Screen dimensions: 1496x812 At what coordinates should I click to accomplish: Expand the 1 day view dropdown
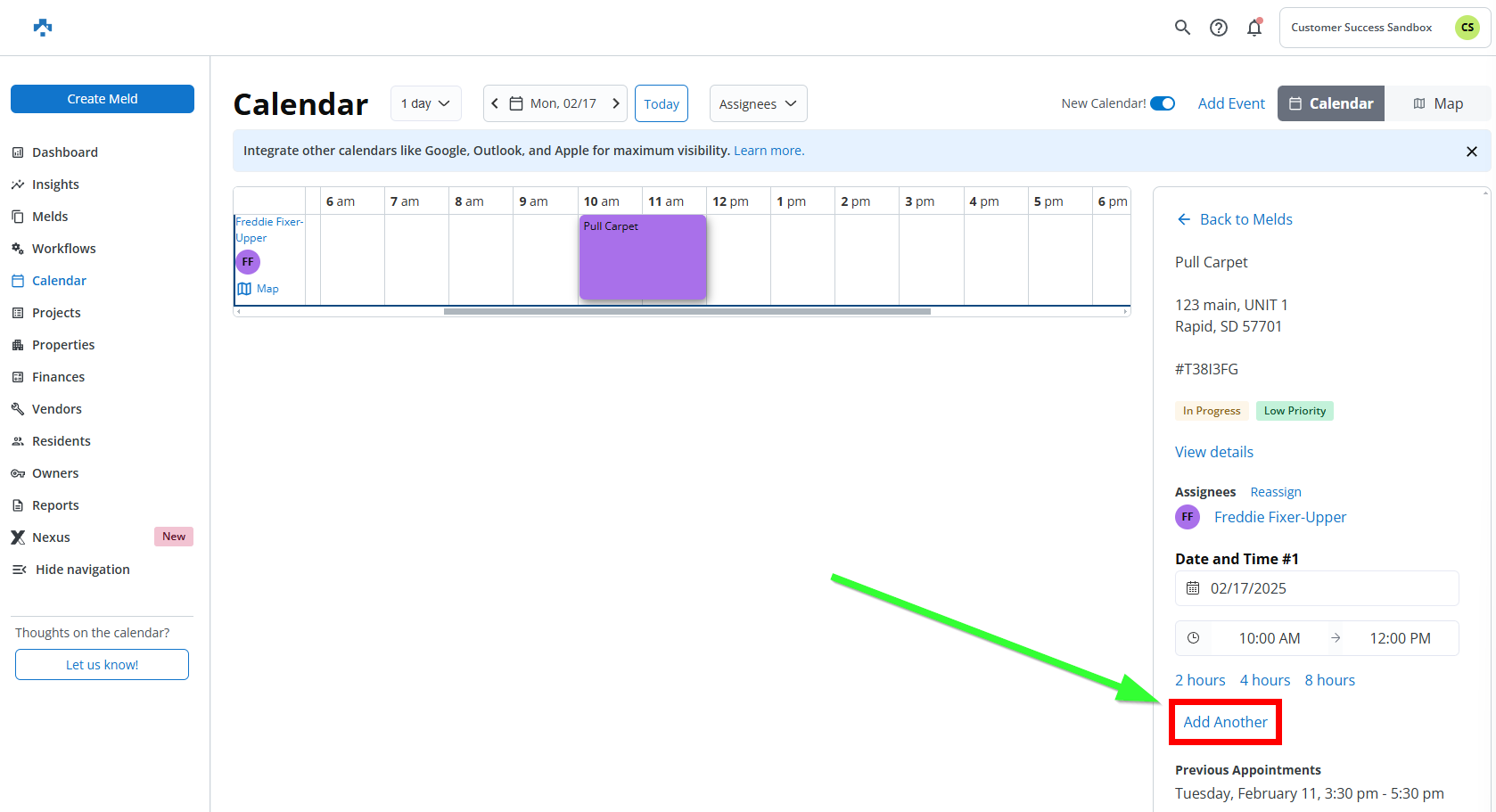point(425,103)
